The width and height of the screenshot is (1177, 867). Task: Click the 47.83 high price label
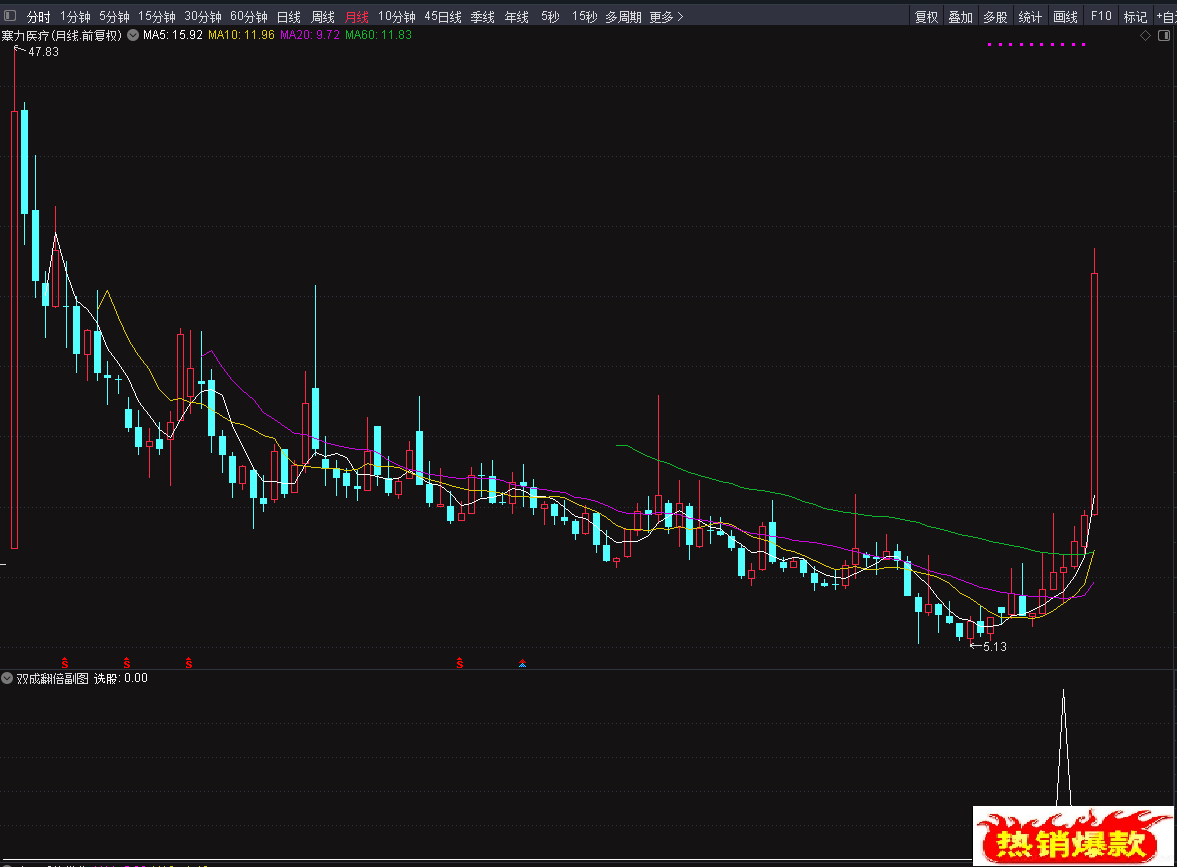tap(44, 52)
